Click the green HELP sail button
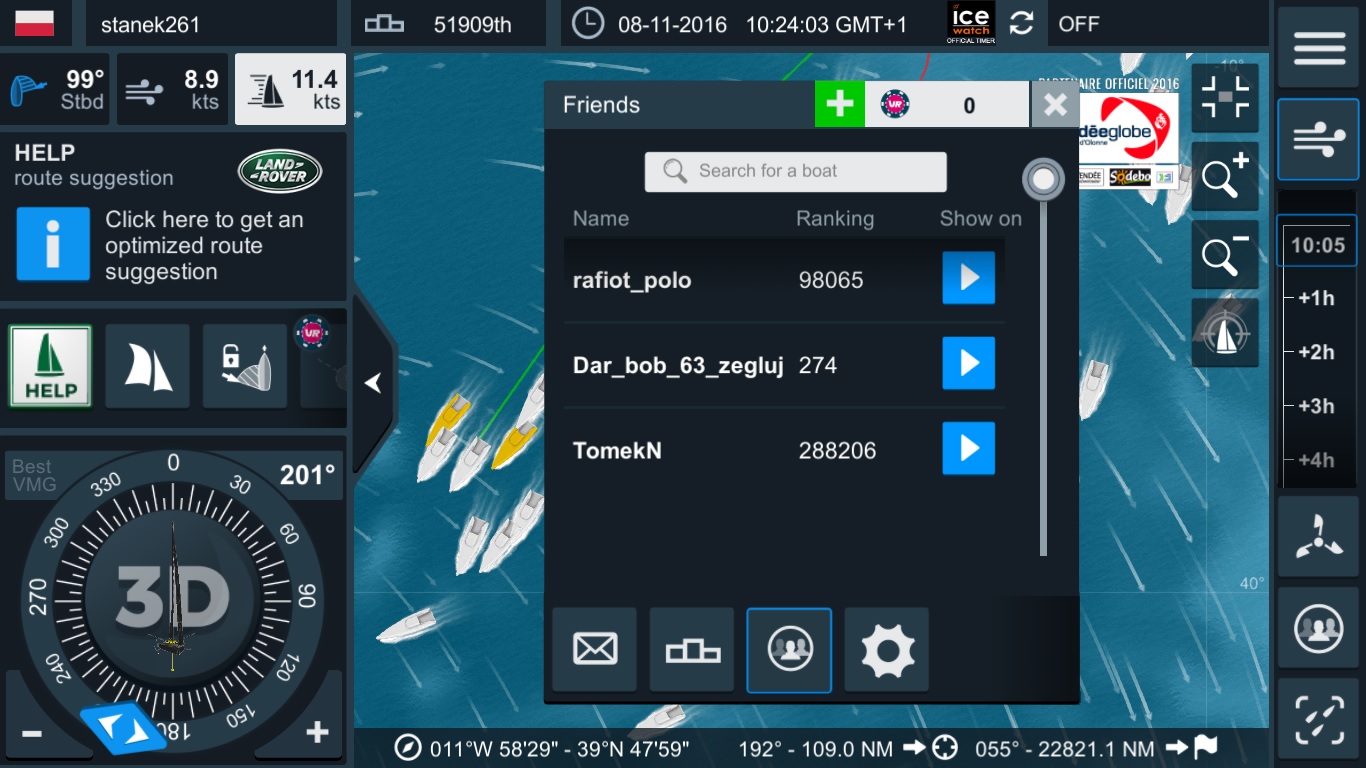Image resolution: width=1366 pixels, height=768 pixels. [50, 366]
